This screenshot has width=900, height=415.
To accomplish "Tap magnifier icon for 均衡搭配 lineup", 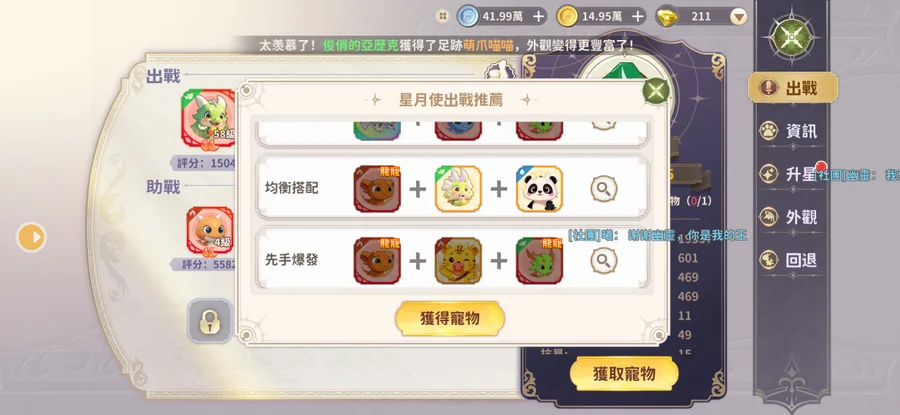I will point(603,189).
